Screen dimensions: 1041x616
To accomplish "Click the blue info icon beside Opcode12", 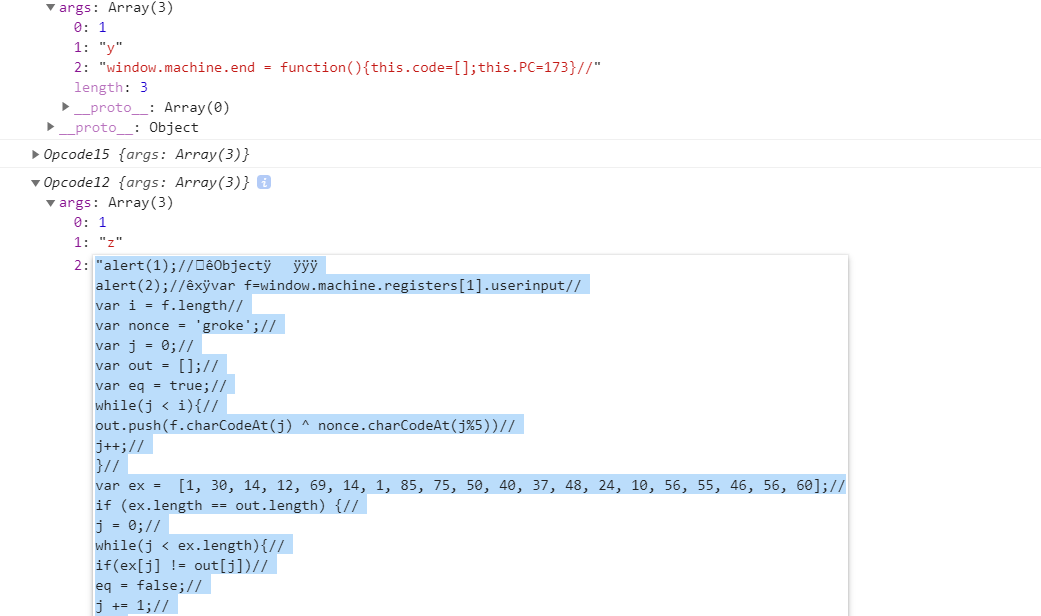I will (264, 182).
